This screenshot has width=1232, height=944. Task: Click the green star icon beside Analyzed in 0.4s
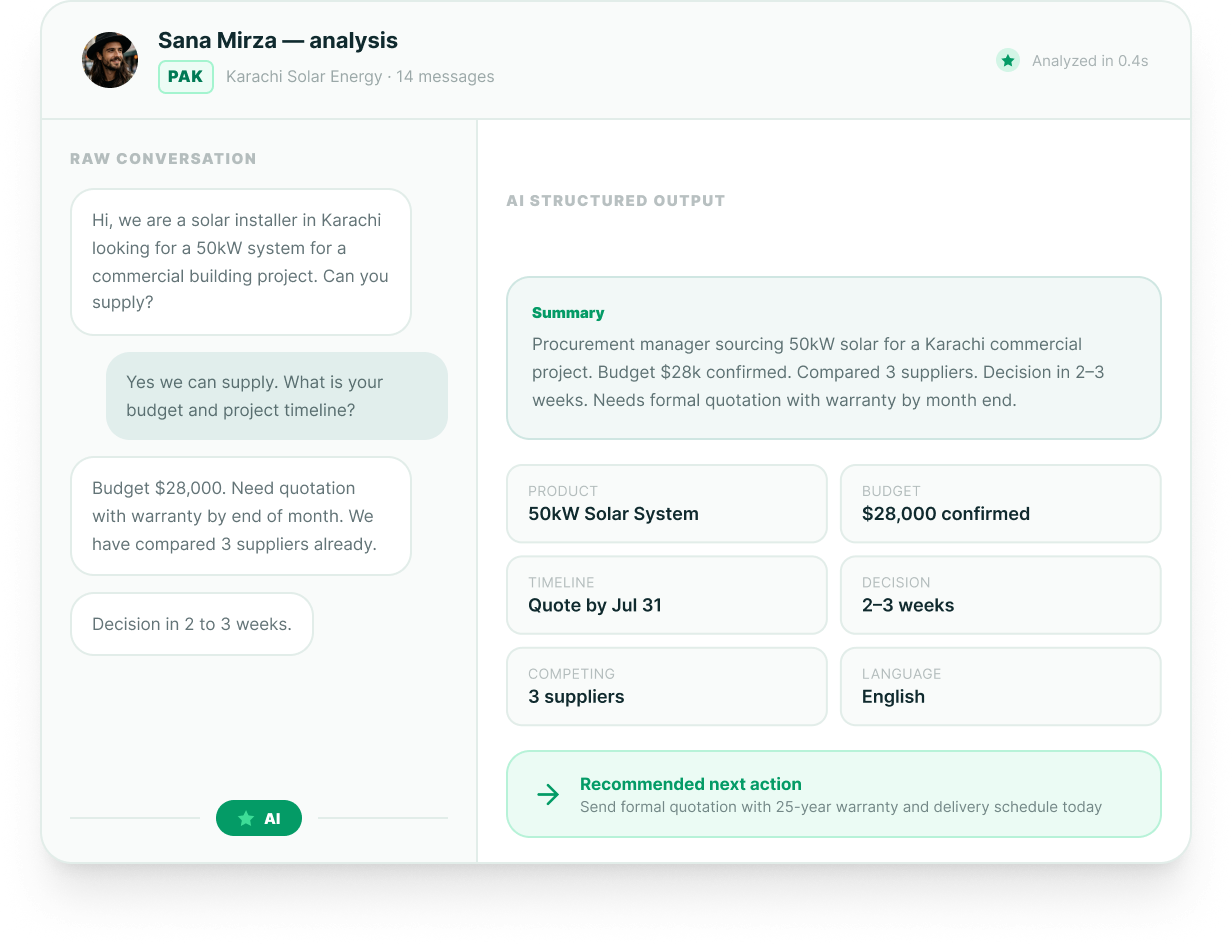tap(1008, 61)
